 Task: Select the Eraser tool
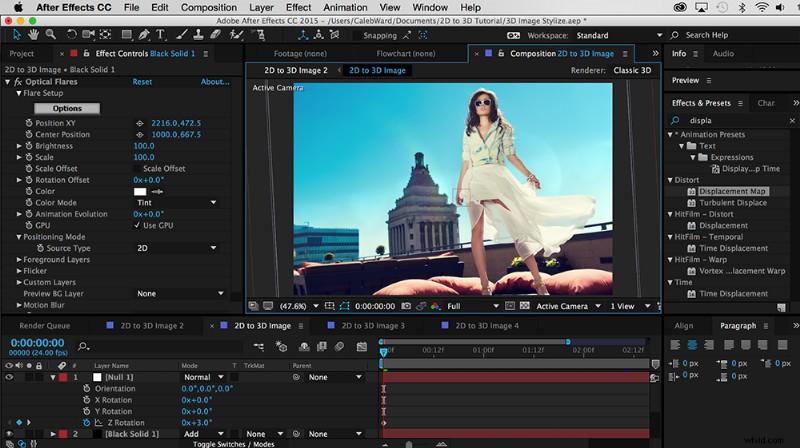pyautogui.click(x=216, y=35)
